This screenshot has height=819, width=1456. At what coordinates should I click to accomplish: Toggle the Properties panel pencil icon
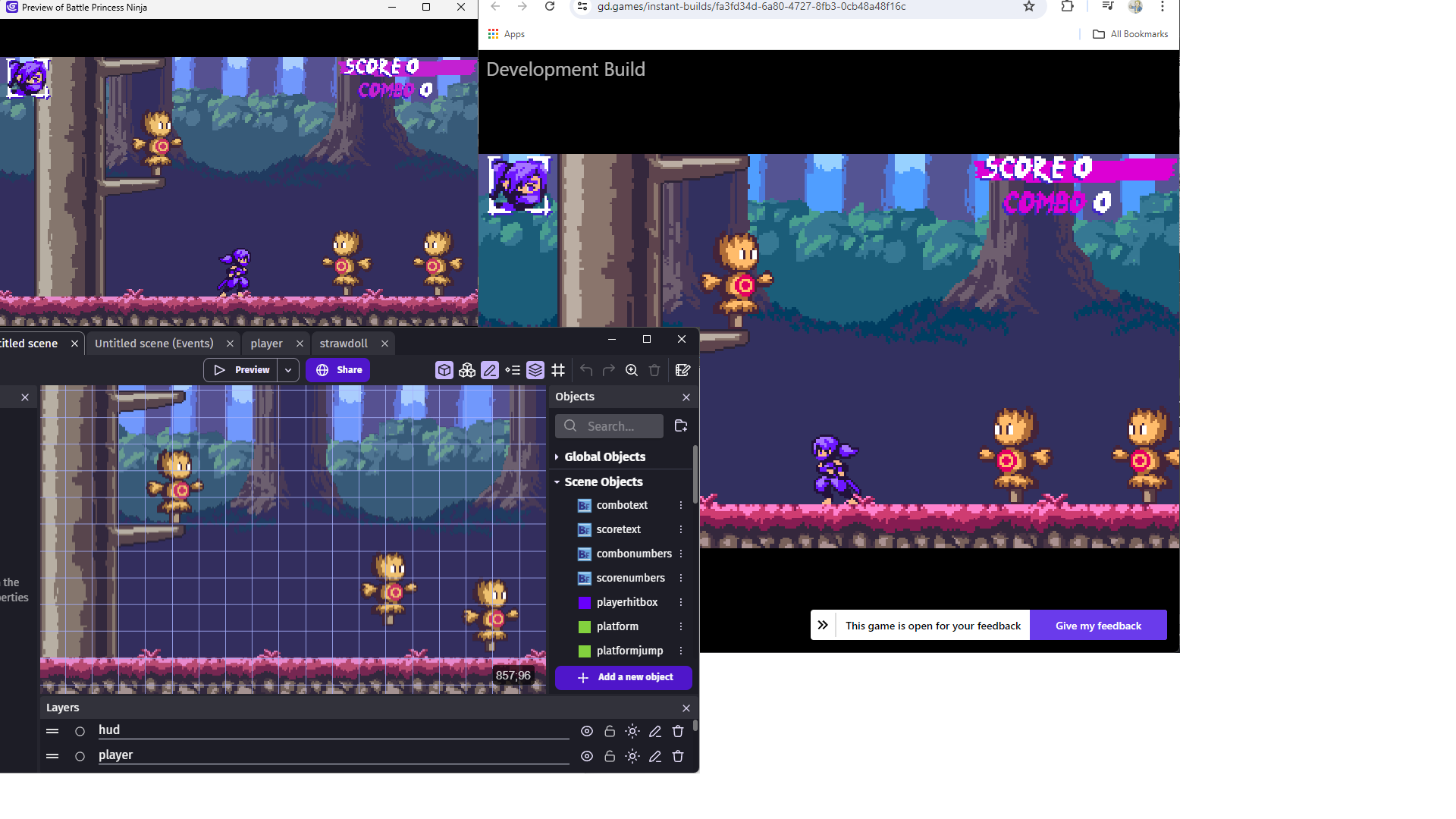click(490, 370)
